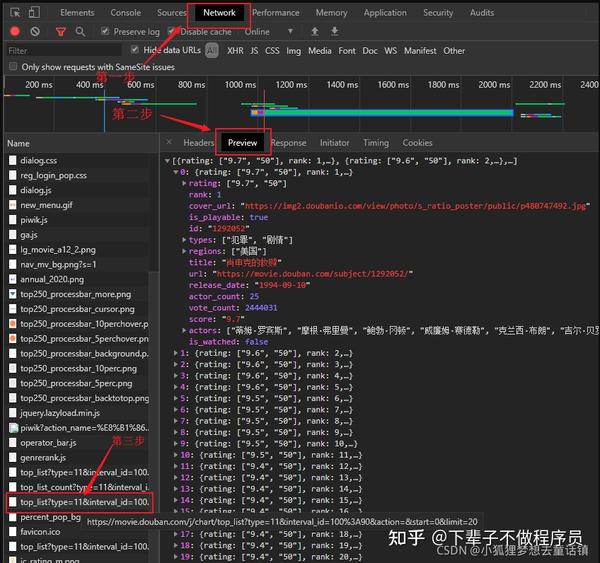The image size is (600, 563).
Task: Select the genrerank.js request
Action: [x=43, y=457]
